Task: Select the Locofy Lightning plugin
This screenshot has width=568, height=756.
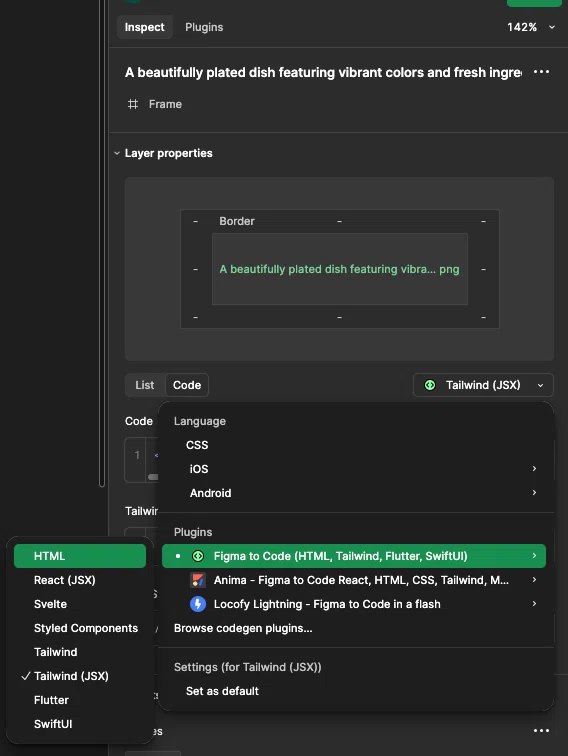Action: click(354, 604)
